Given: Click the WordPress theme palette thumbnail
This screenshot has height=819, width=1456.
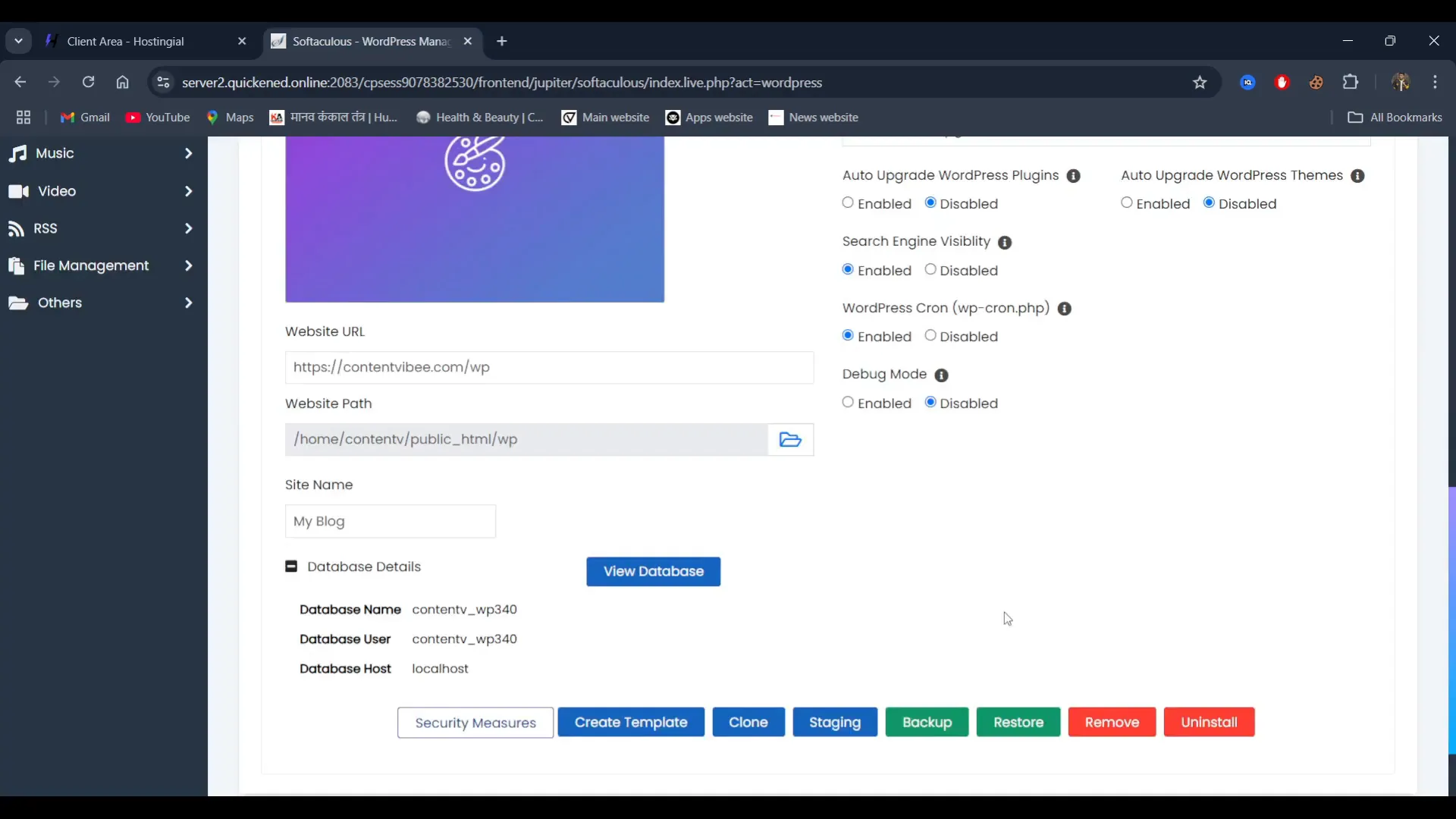Looking at the screenshot, I should (x=475, y=219).
